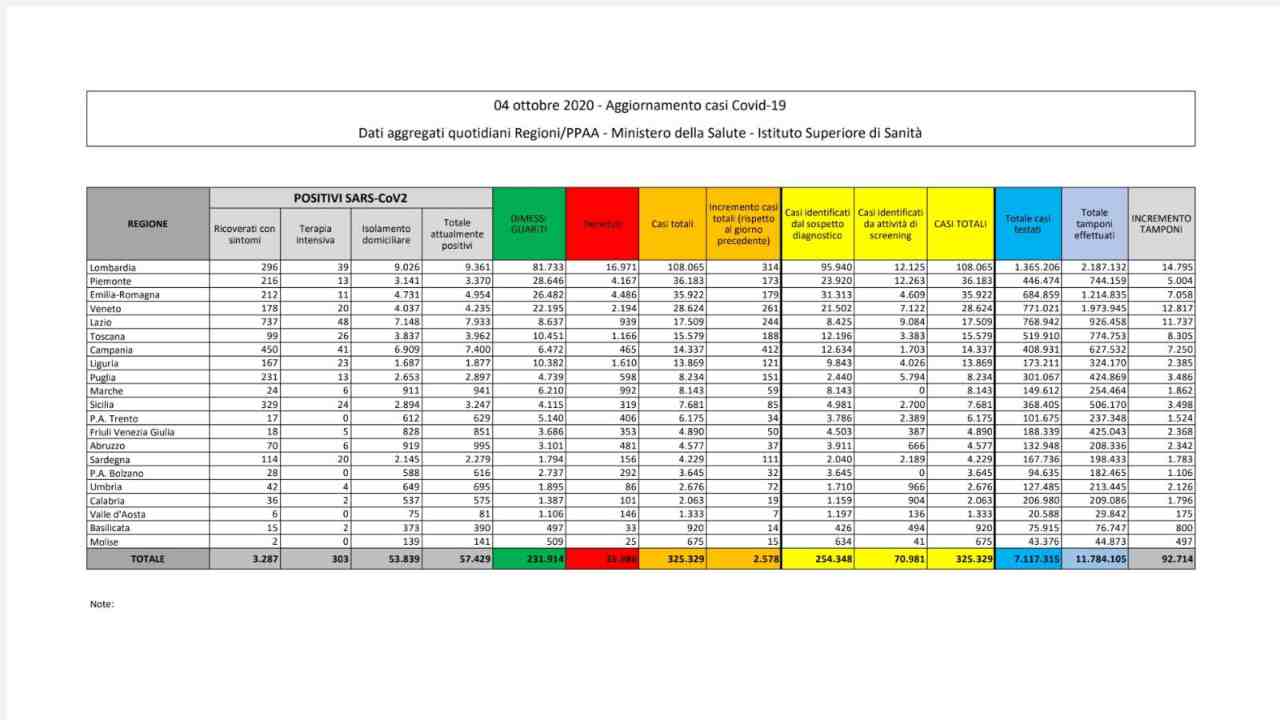
Task: Select the 'INCREMENTO TAMPONI' header
Action: (x=1162, y=224)
